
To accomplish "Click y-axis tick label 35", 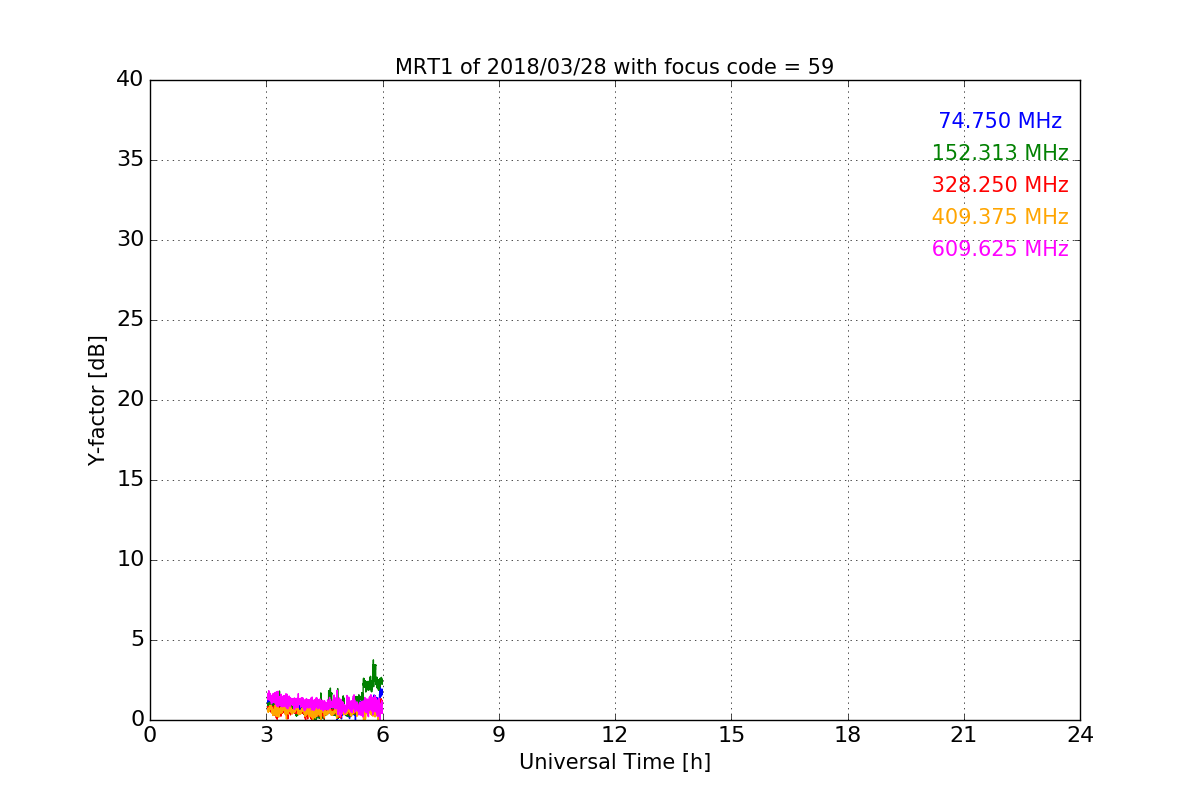I will point(130,160).
